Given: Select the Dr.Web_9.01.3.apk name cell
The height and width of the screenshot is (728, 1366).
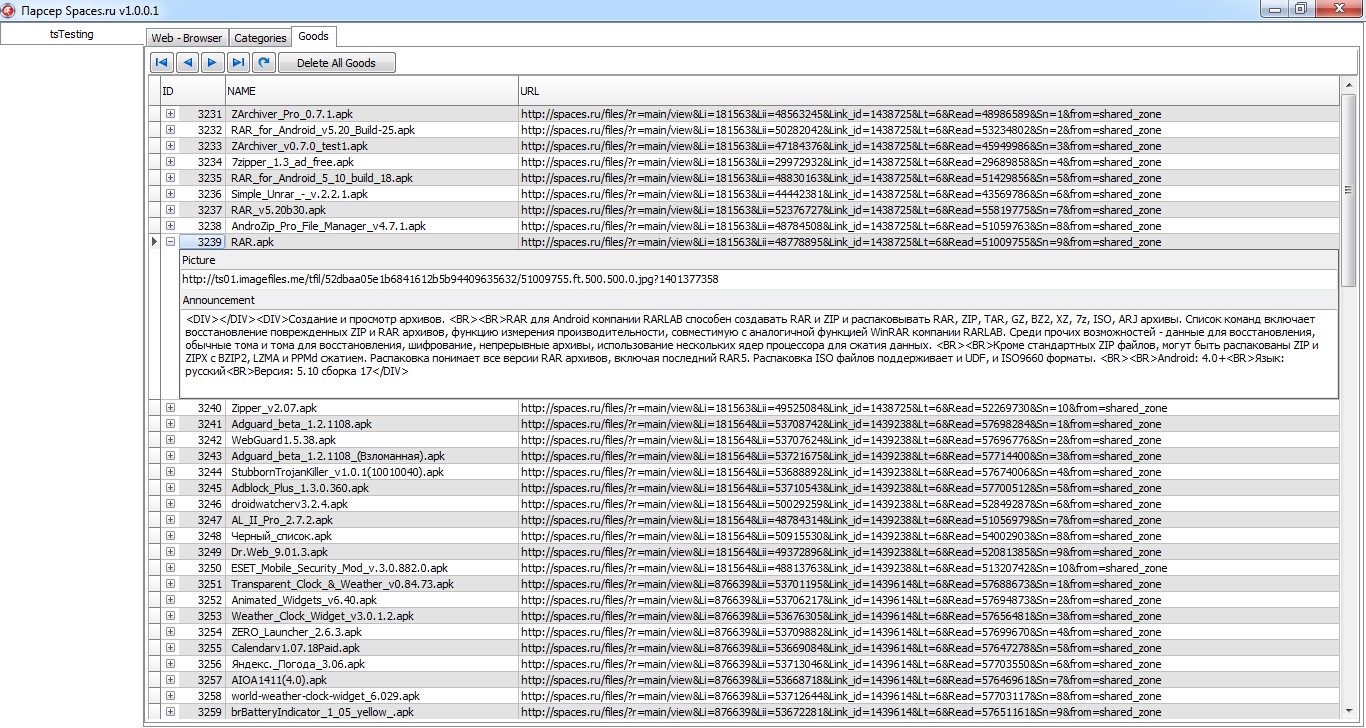Looking at the screenshot, I should click(371, 552).
